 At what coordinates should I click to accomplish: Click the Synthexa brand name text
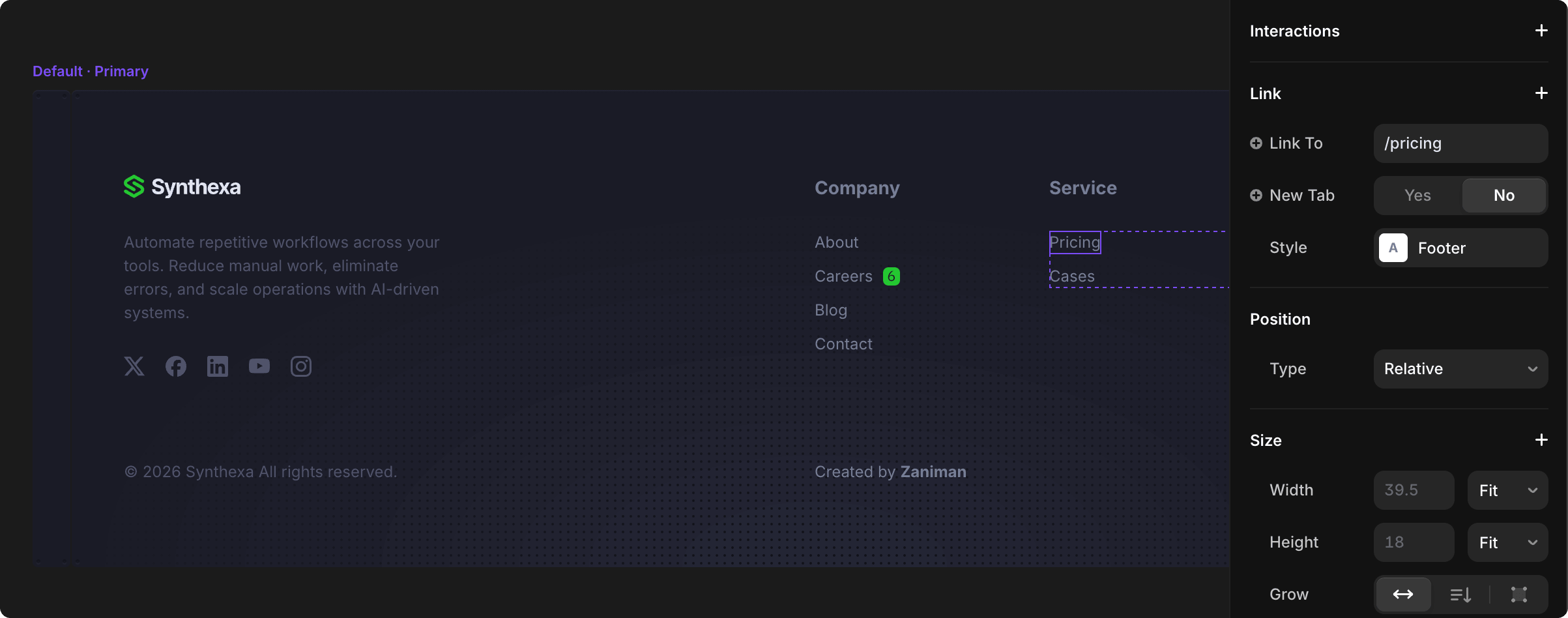click(196, 187)
